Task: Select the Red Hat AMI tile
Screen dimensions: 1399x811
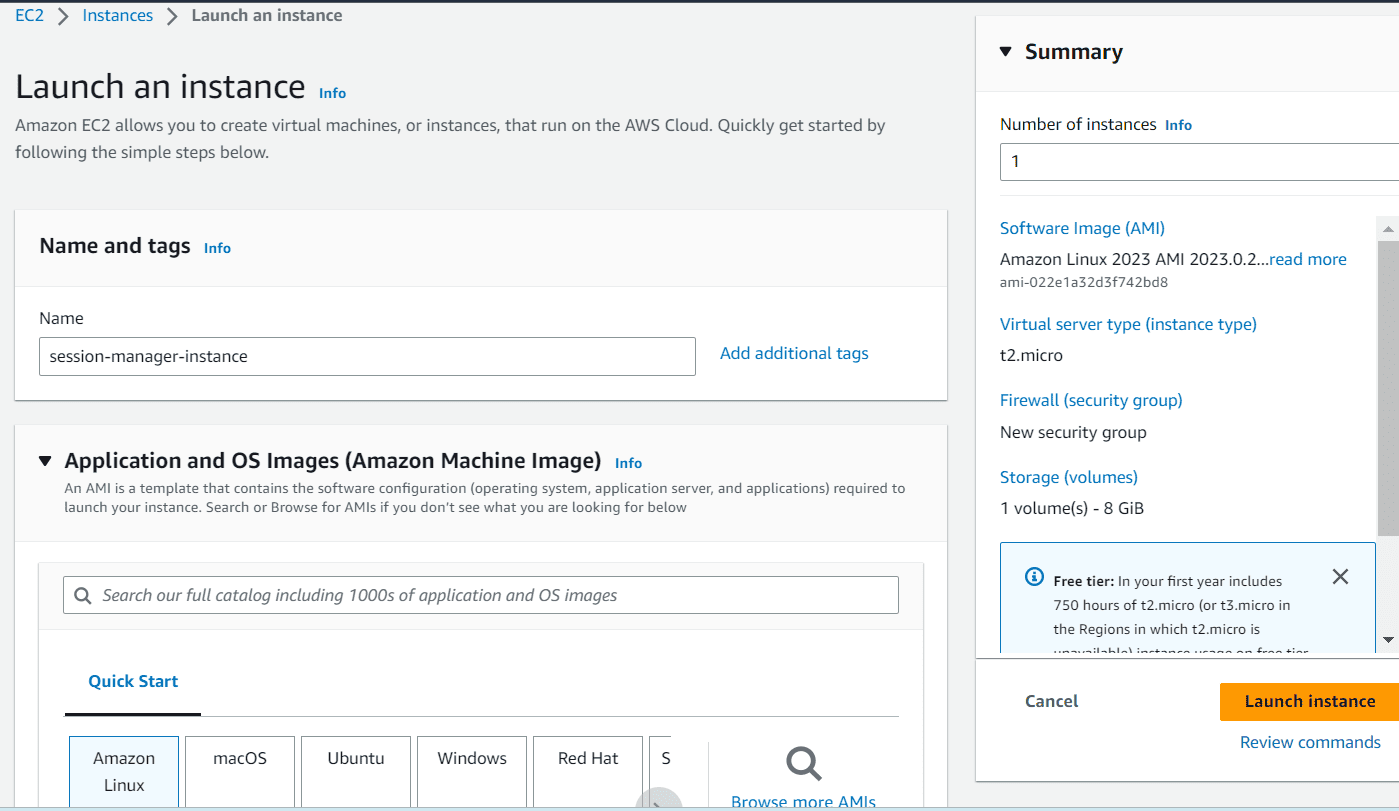Action: point(588,772)
